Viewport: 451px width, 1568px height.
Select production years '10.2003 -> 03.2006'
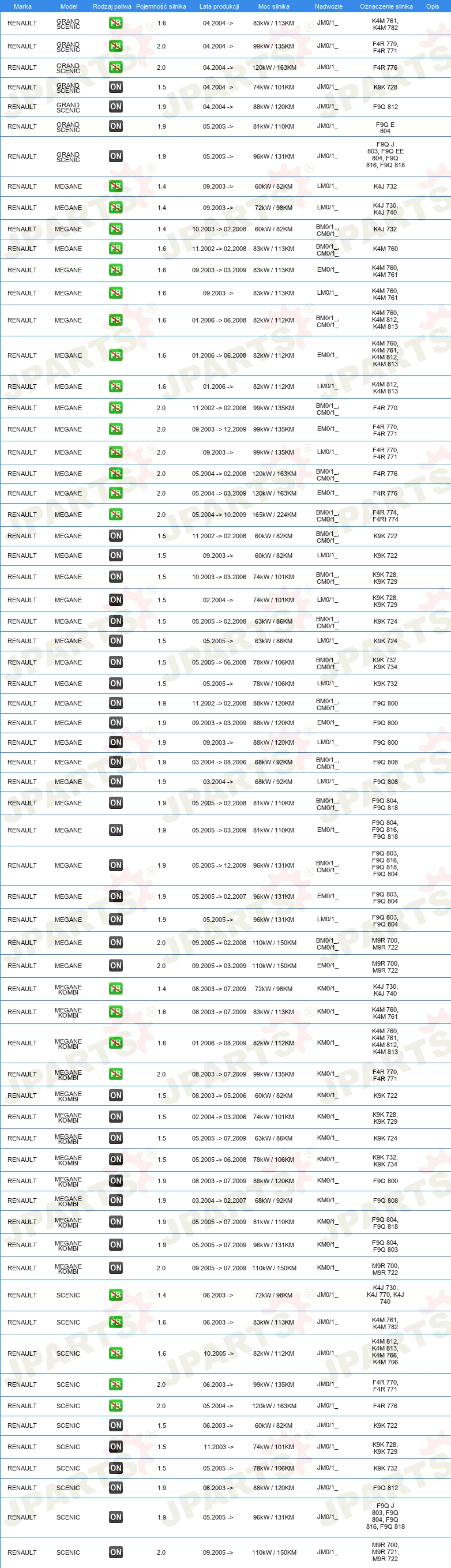219,577
